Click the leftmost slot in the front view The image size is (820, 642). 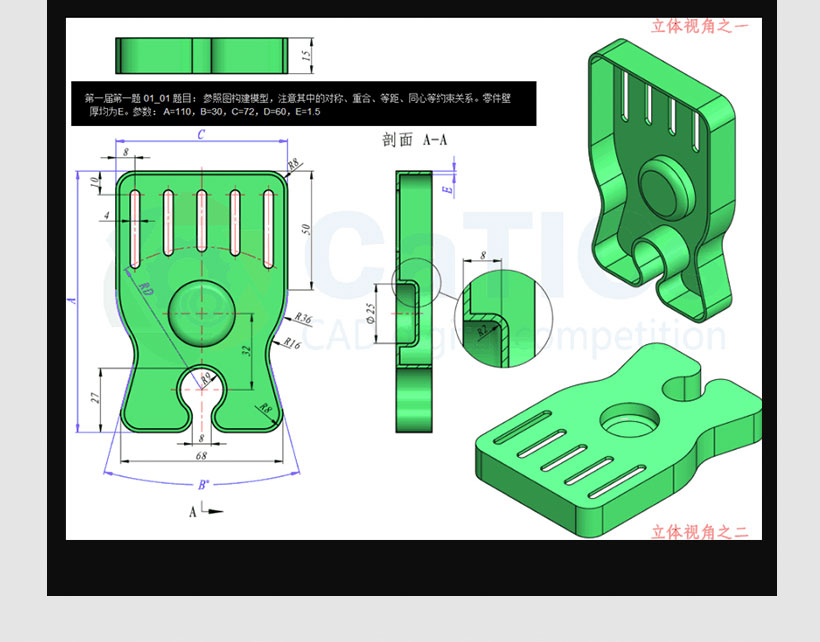(x=133, y=227)
